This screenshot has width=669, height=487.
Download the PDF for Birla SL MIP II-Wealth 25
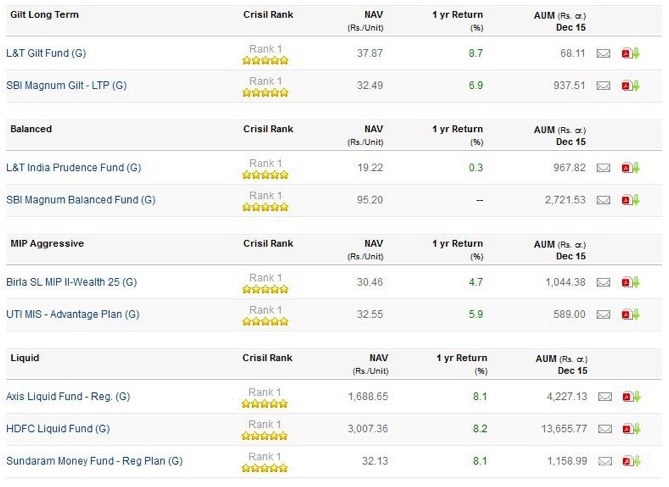click(x=630, y=282)
